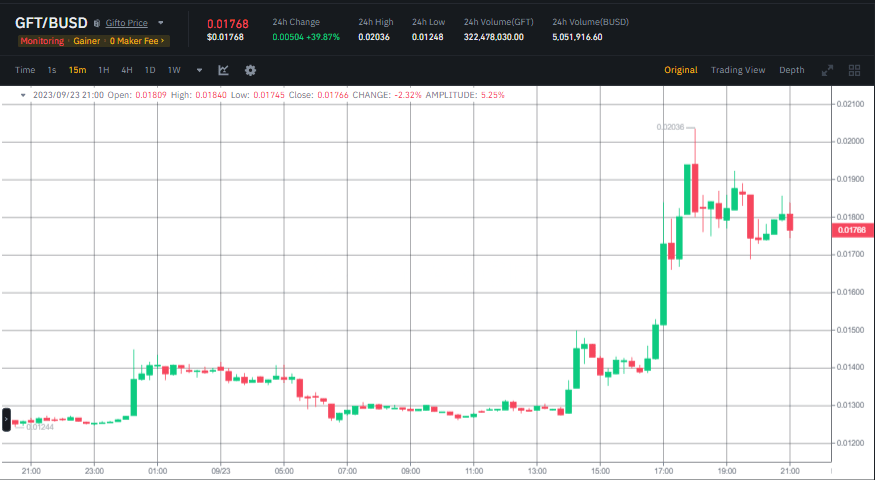Image resolution: width=875 pixels, height=480 pixels.
Task: Switch to the 4H interval
Action: (x=127, y=70)
